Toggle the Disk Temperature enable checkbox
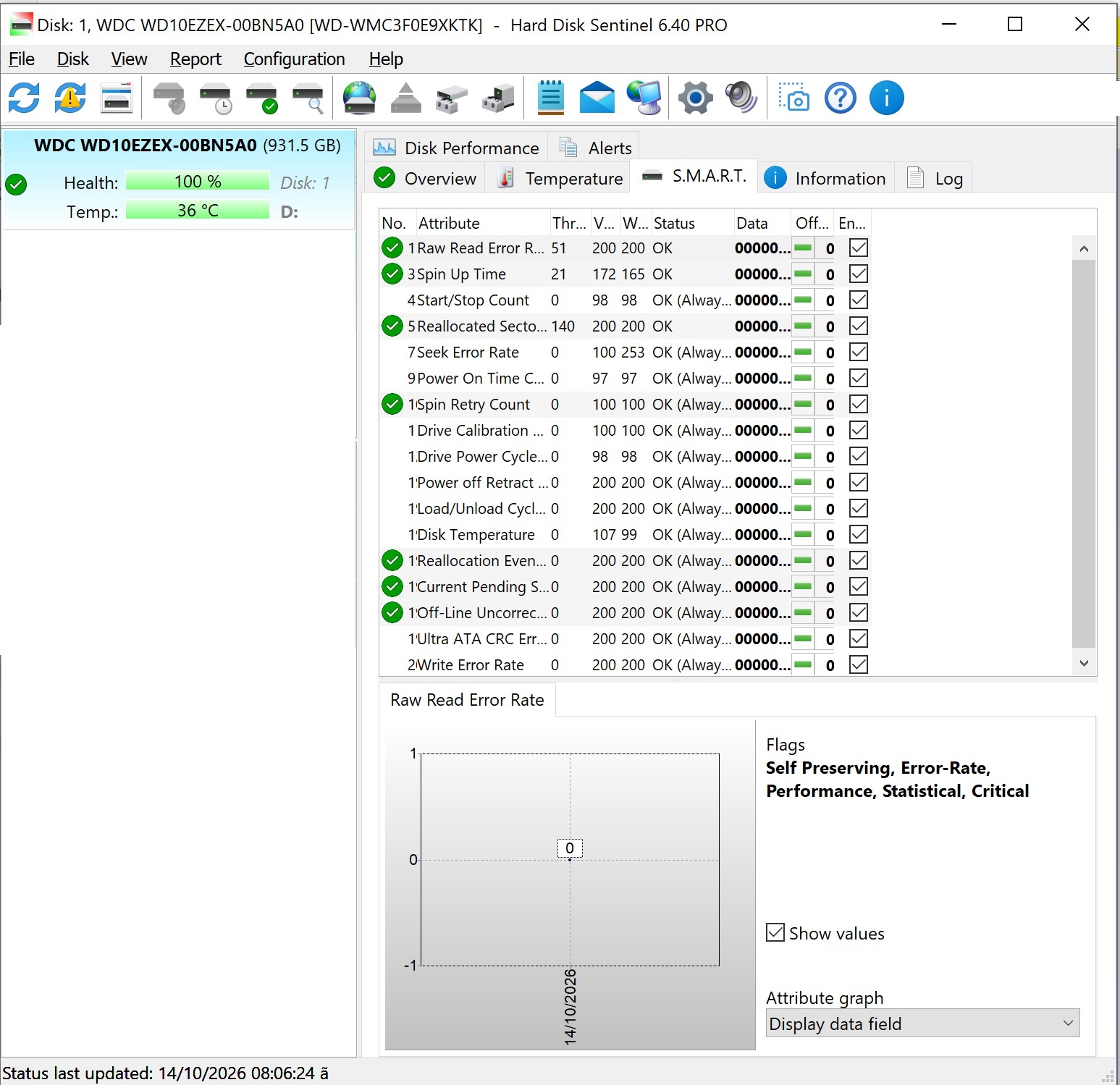This screenshot has width=1120, height=1085. 859,534
